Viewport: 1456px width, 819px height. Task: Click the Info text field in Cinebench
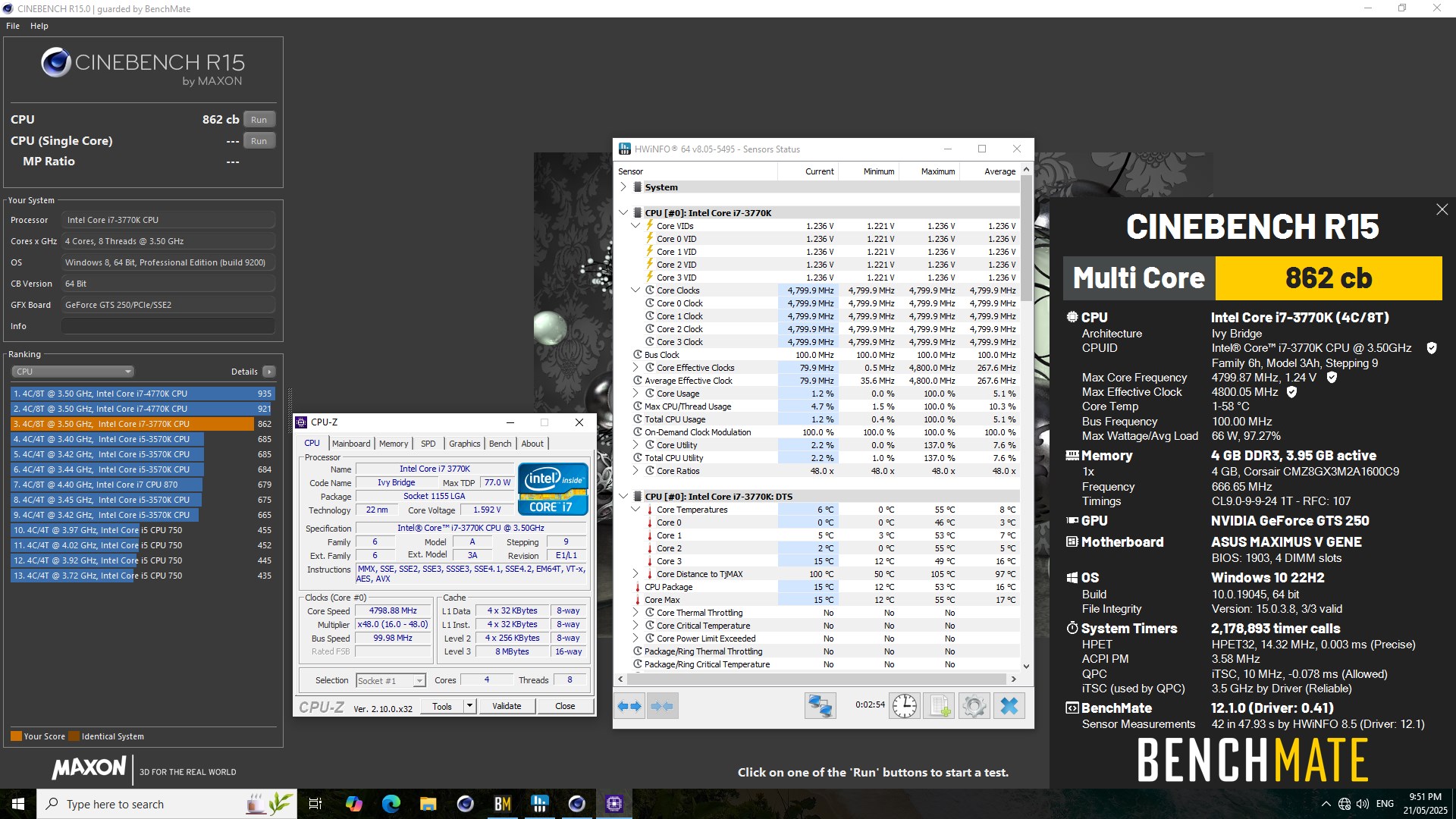click(x=168, y=326)
